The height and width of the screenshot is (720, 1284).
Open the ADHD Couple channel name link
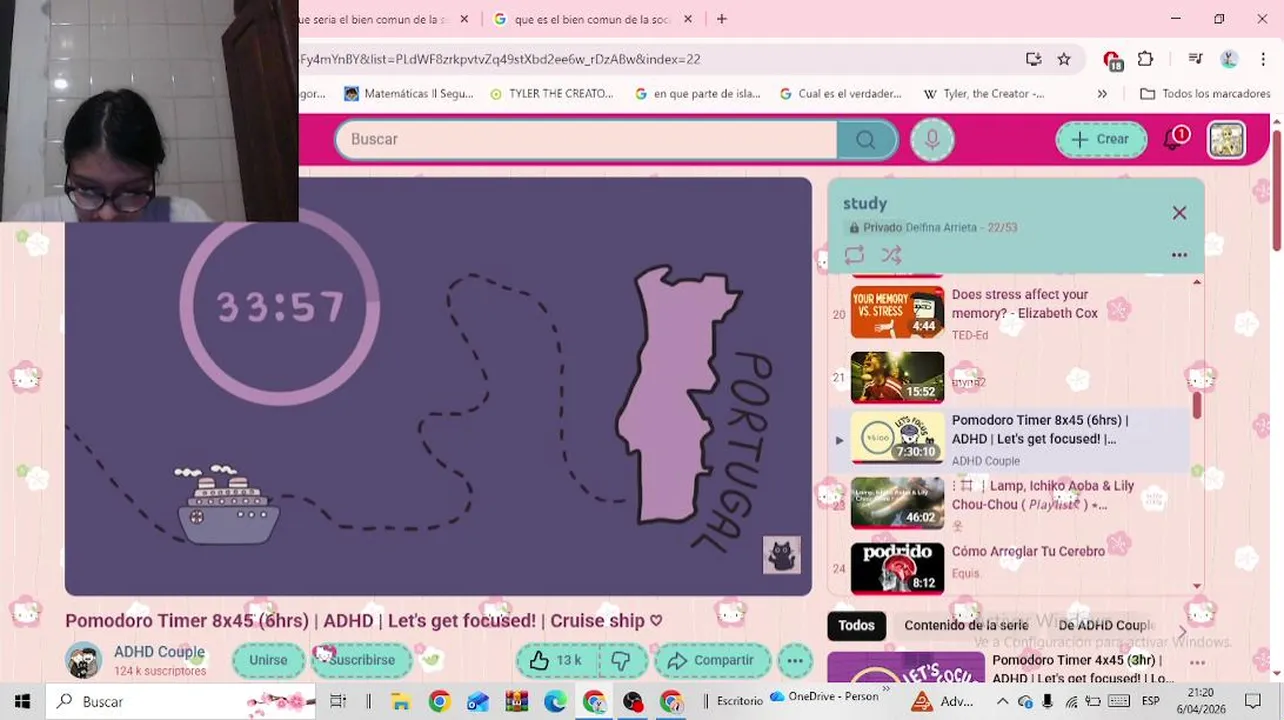pos(159,652)
